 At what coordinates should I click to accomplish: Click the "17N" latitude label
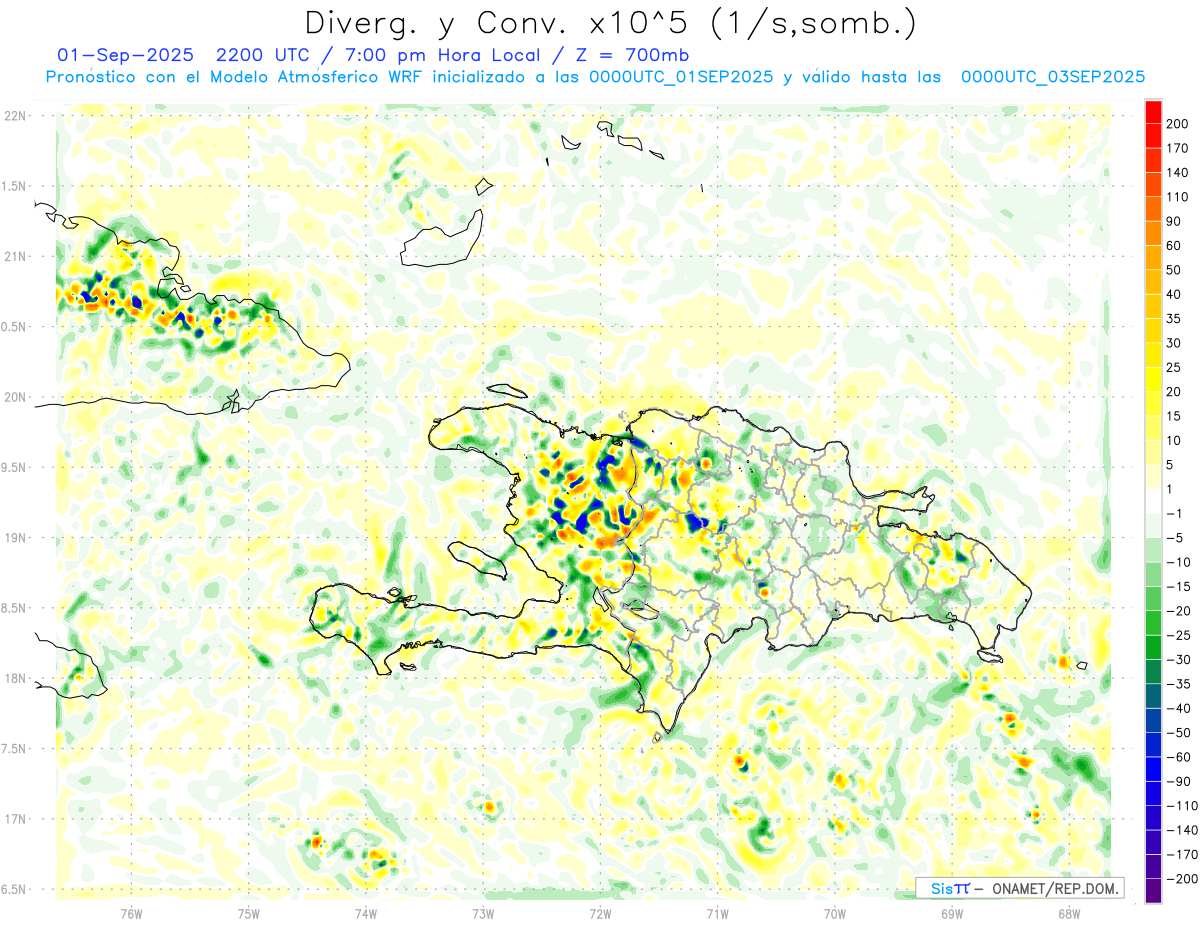pyautogui.click(x=14, y=819)
